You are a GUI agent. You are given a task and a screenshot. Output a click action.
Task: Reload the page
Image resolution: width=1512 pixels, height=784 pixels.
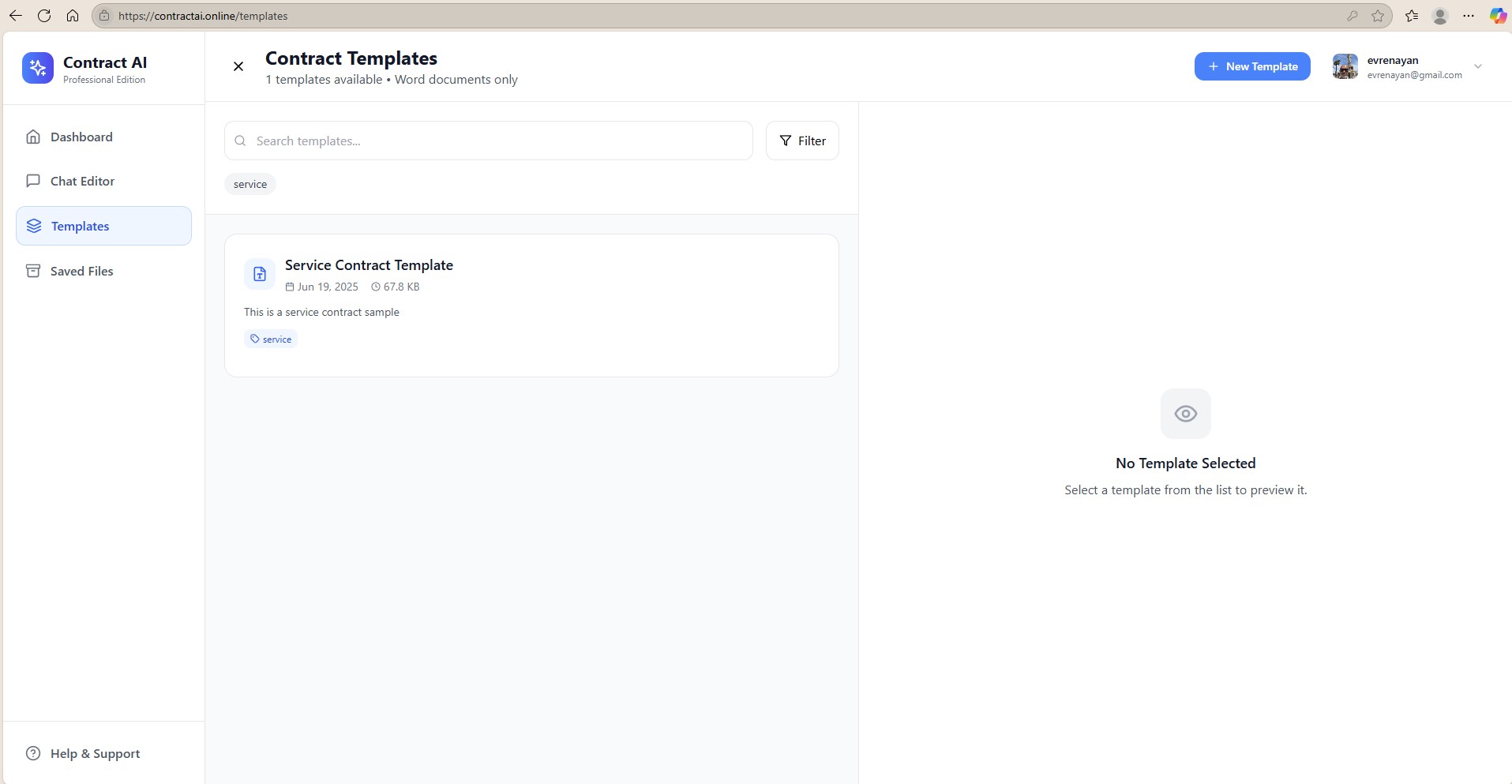pyautogui.click(x=44, y=16)
